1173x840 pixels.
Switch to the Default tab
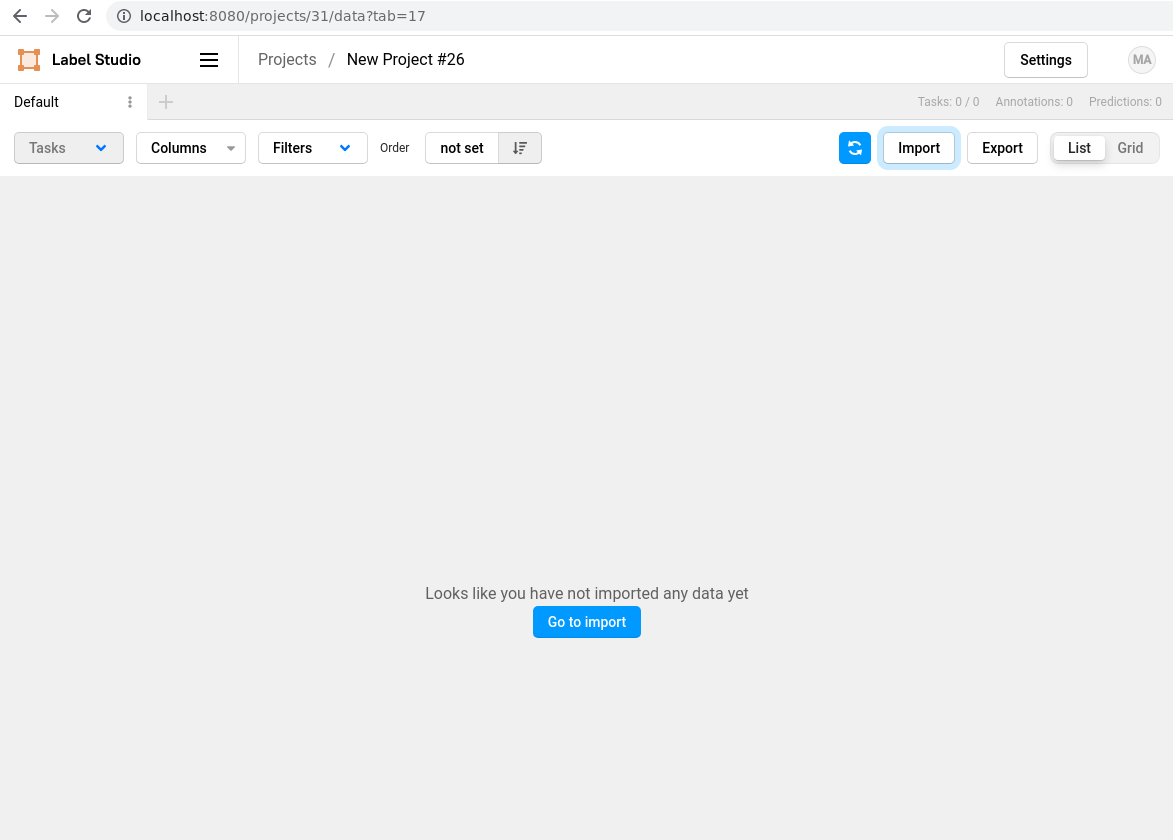36,101
